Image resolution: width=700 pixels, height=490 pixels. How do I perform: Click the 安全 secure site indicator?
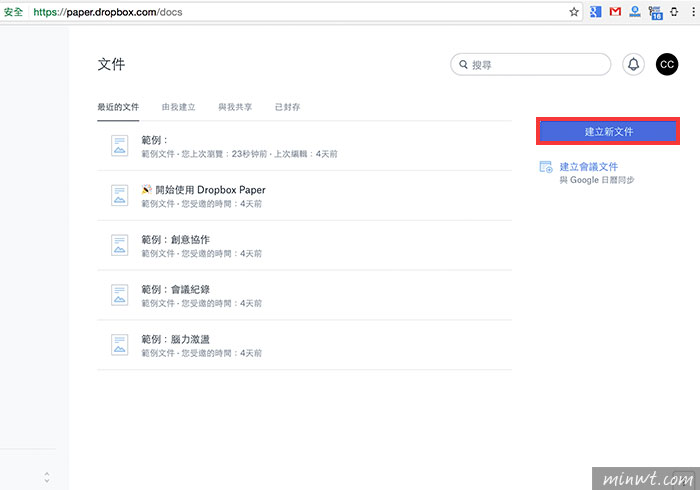click(x=13, y=12)
